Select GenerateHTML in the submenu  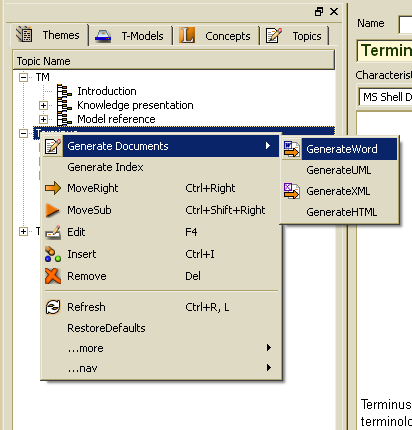[x=340, y=212]
